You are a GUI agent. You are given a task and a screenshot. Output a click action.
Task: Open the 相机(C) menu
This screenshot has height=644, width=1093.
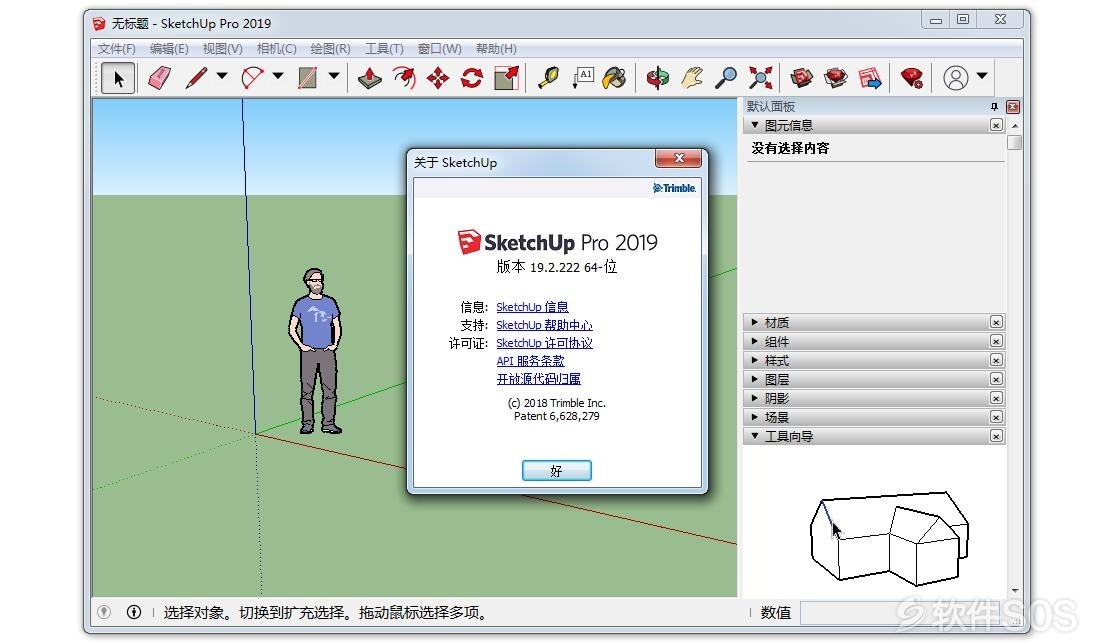point(277,49)
